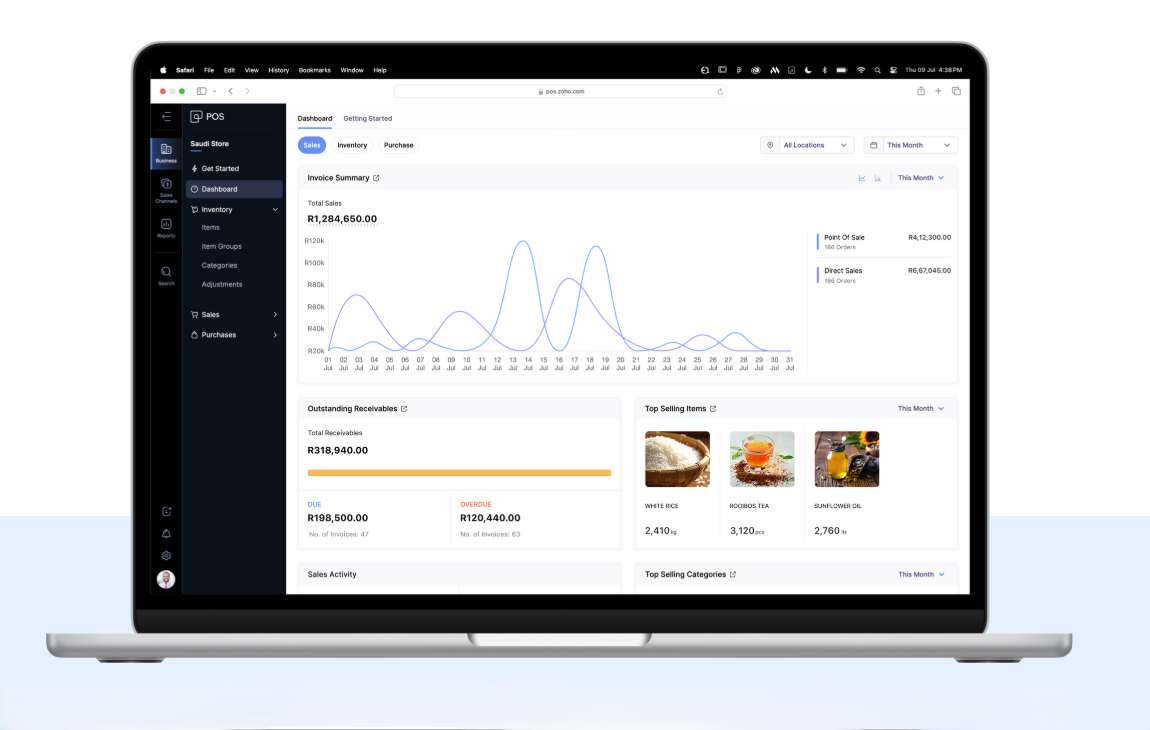Open Dashboard in sidebar
Viewport: 1150px width, 730px height.
(x=234, y=189)
